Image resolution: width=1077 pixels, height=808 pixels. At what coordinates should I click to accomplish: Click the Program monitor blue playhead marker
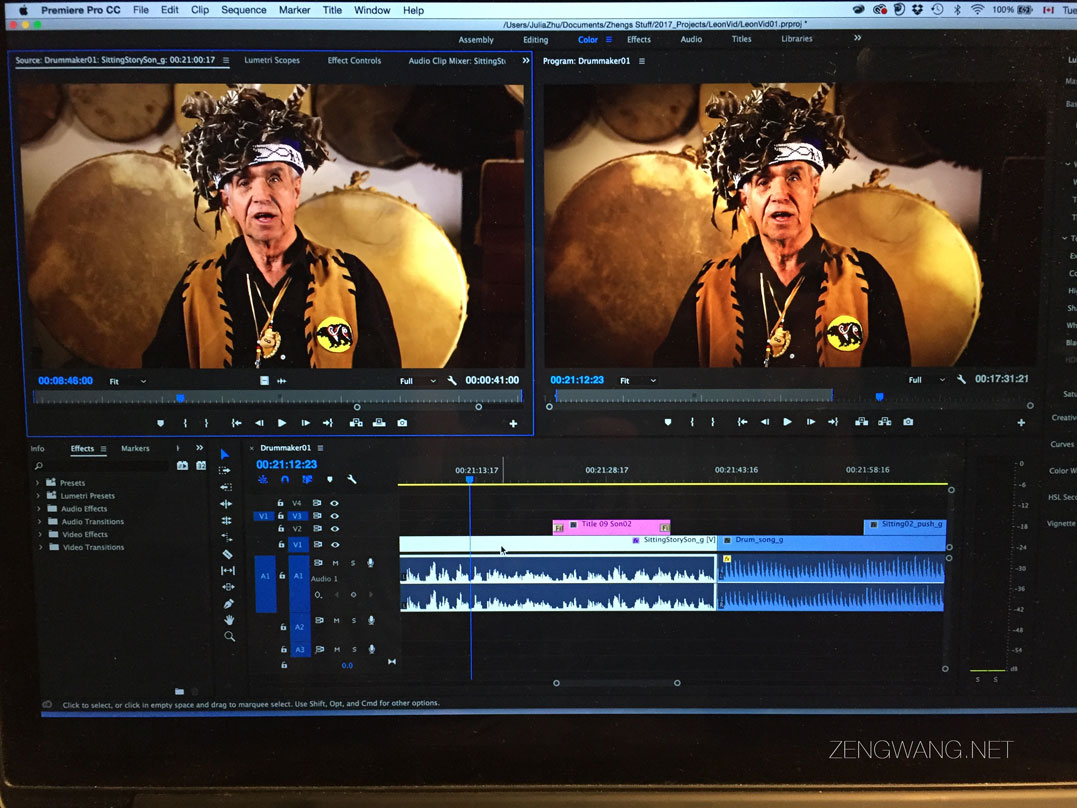(880, 397)
